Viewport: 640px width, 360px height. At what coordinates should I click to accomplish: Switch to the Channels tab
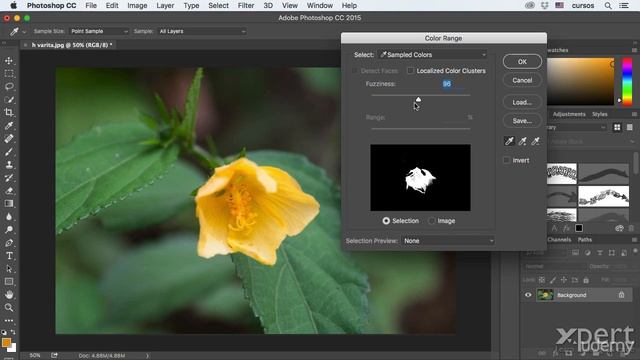tap(559, 240)
